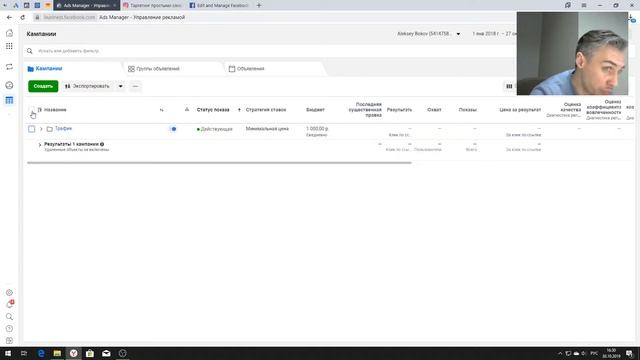Screen dimensions: 640x360
Task: Tick the Трафик campaign checkbox
Action: pos(31,129)
